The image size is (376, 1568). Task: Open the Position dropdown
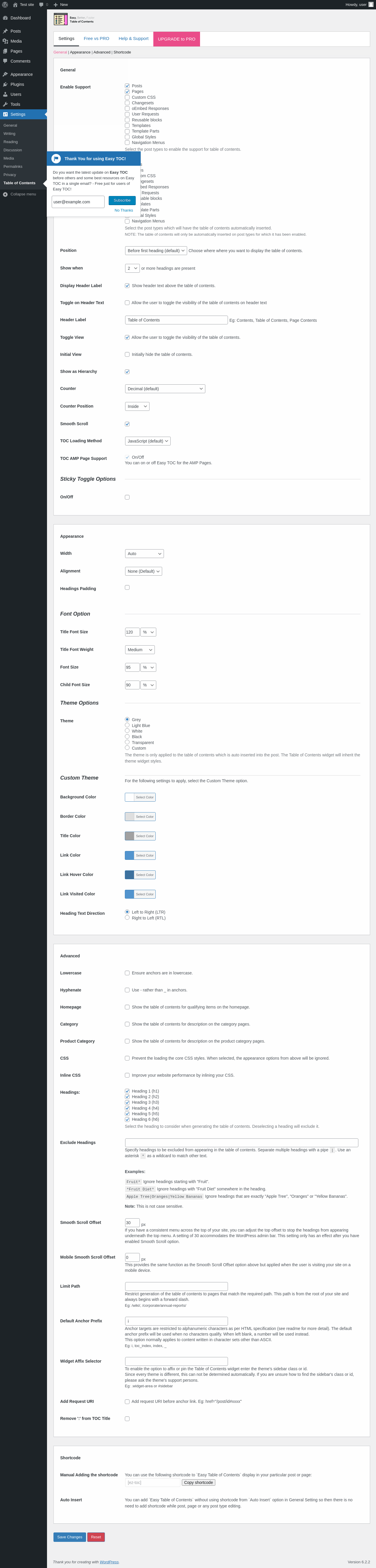(156, 251)
